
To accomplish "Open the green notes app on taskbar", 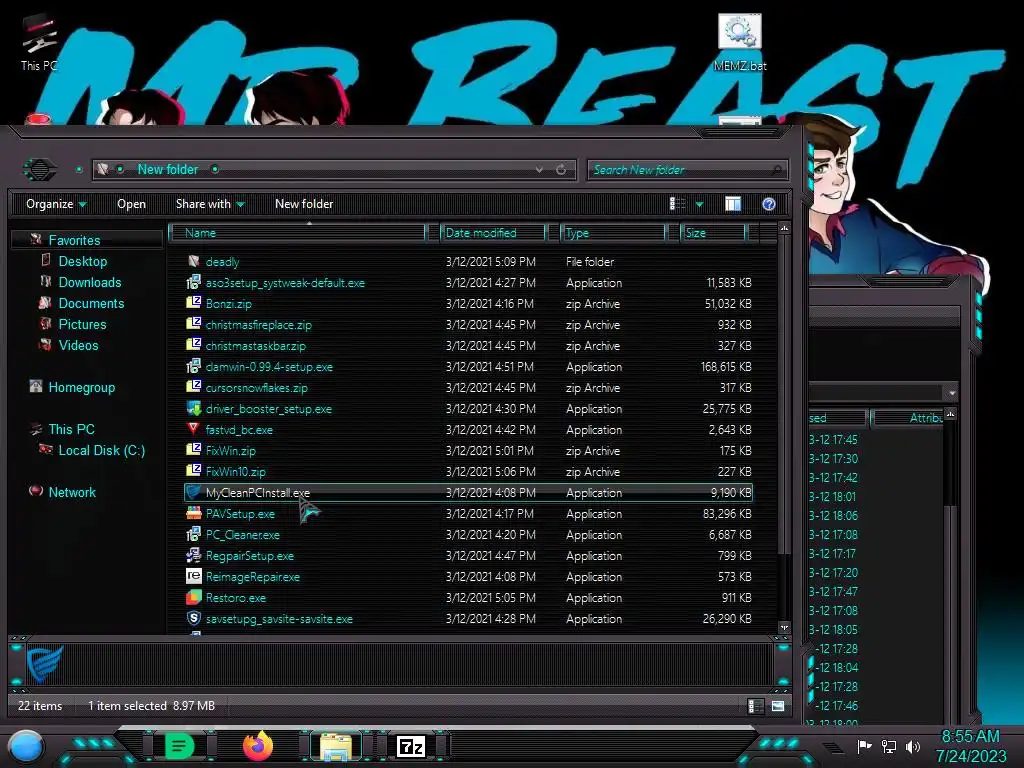I will click(180, 746).
